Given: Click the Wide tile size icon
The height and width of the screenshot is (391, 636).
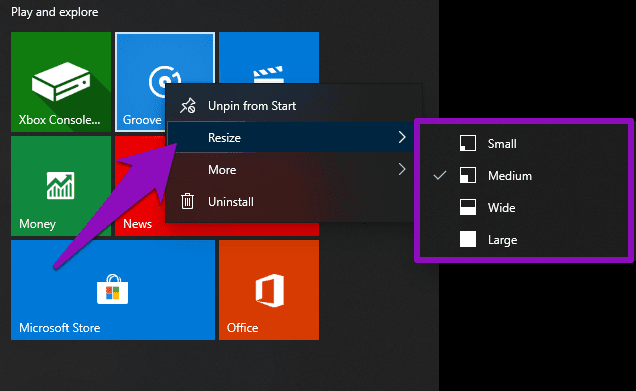Looking at the screenshot, I should point(468,208).
